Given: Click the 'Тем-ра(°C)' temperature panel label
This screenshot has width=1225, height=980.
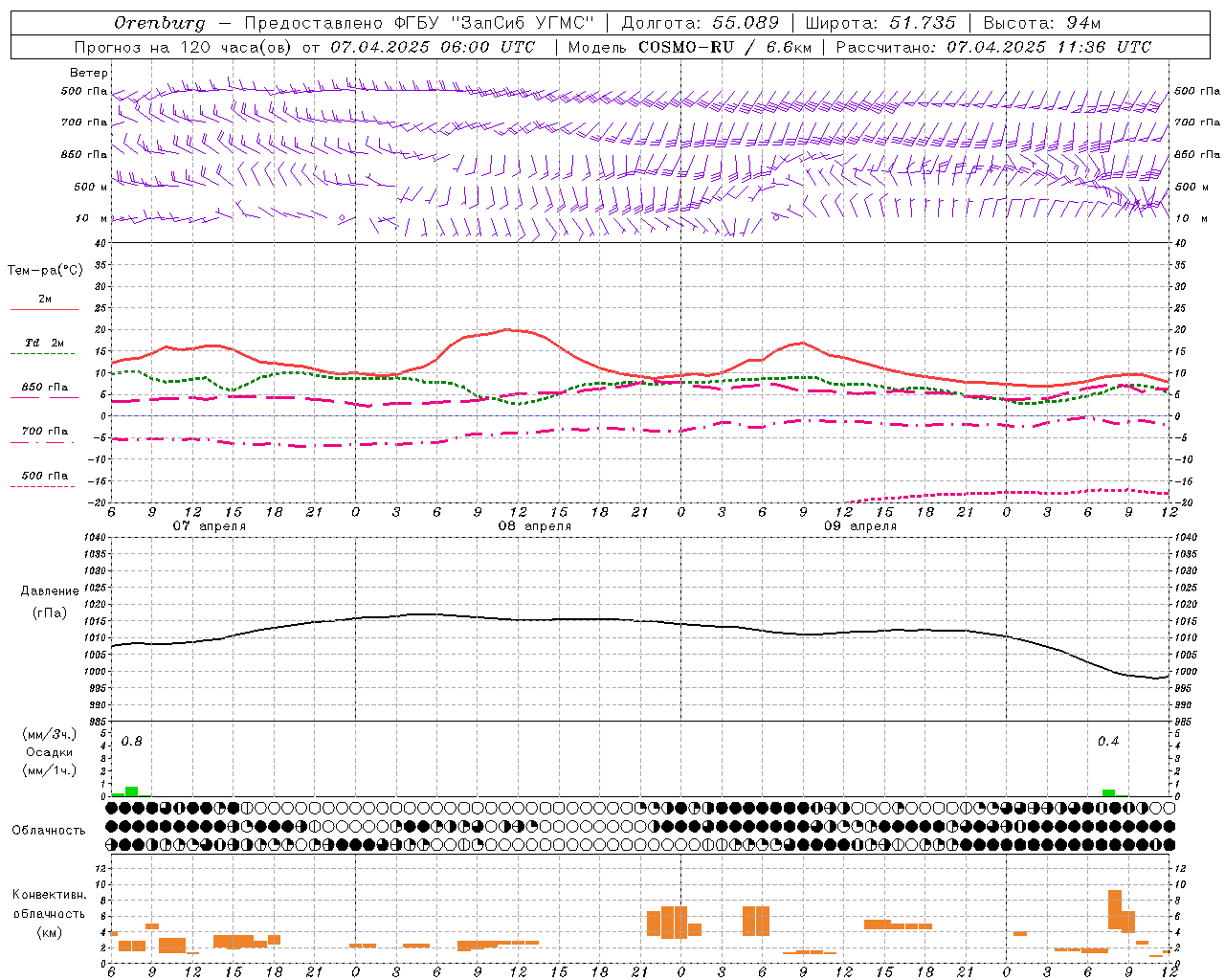Looking at the screenshot, I should coord(45,271).
